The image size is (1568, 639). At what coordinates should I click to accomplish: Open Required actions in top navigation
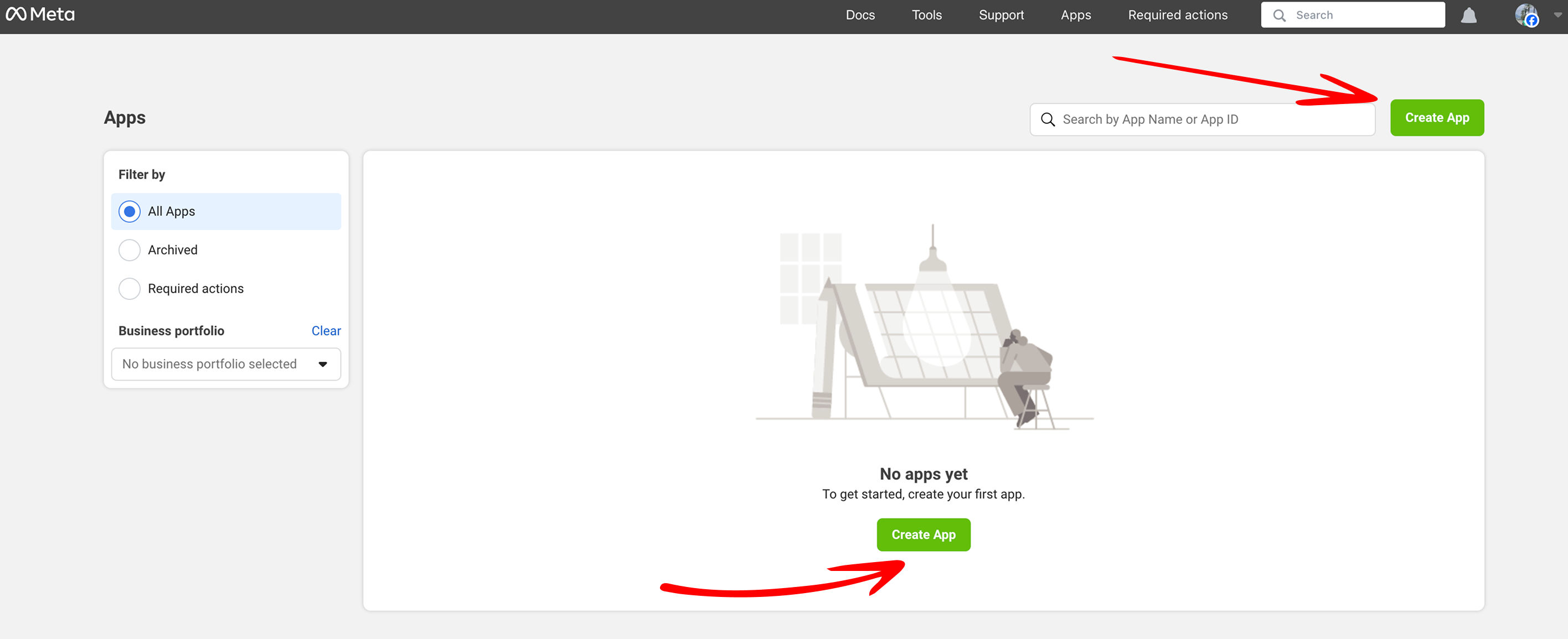(x=1177, y=15)
